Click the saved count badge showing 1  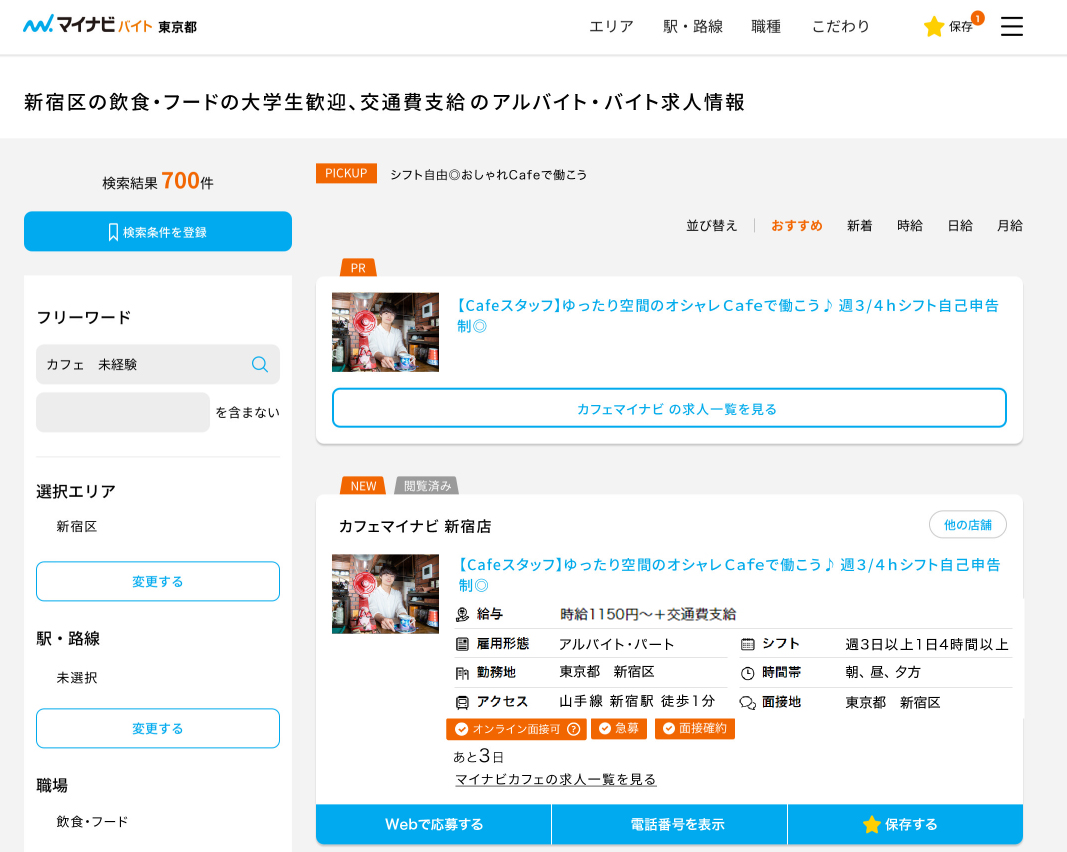(x=977, y=18)
